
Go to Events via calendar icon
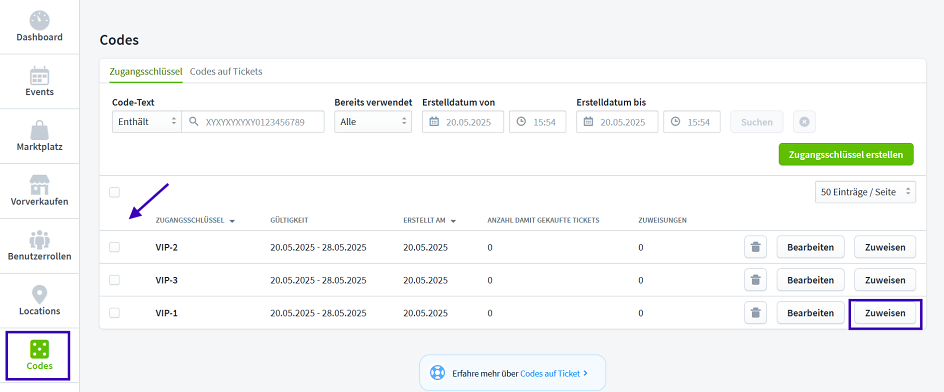click(39, 76)
